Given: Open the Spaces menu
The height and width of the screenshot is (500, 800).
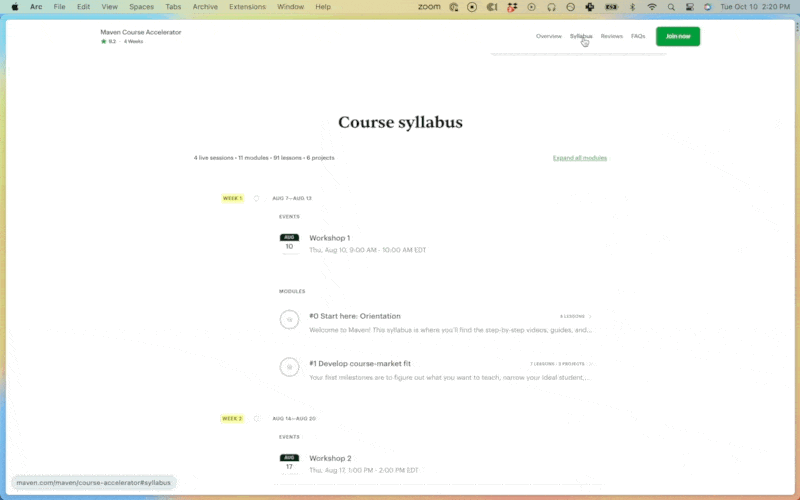Looking at the screenshot, I should click(141, 7).
